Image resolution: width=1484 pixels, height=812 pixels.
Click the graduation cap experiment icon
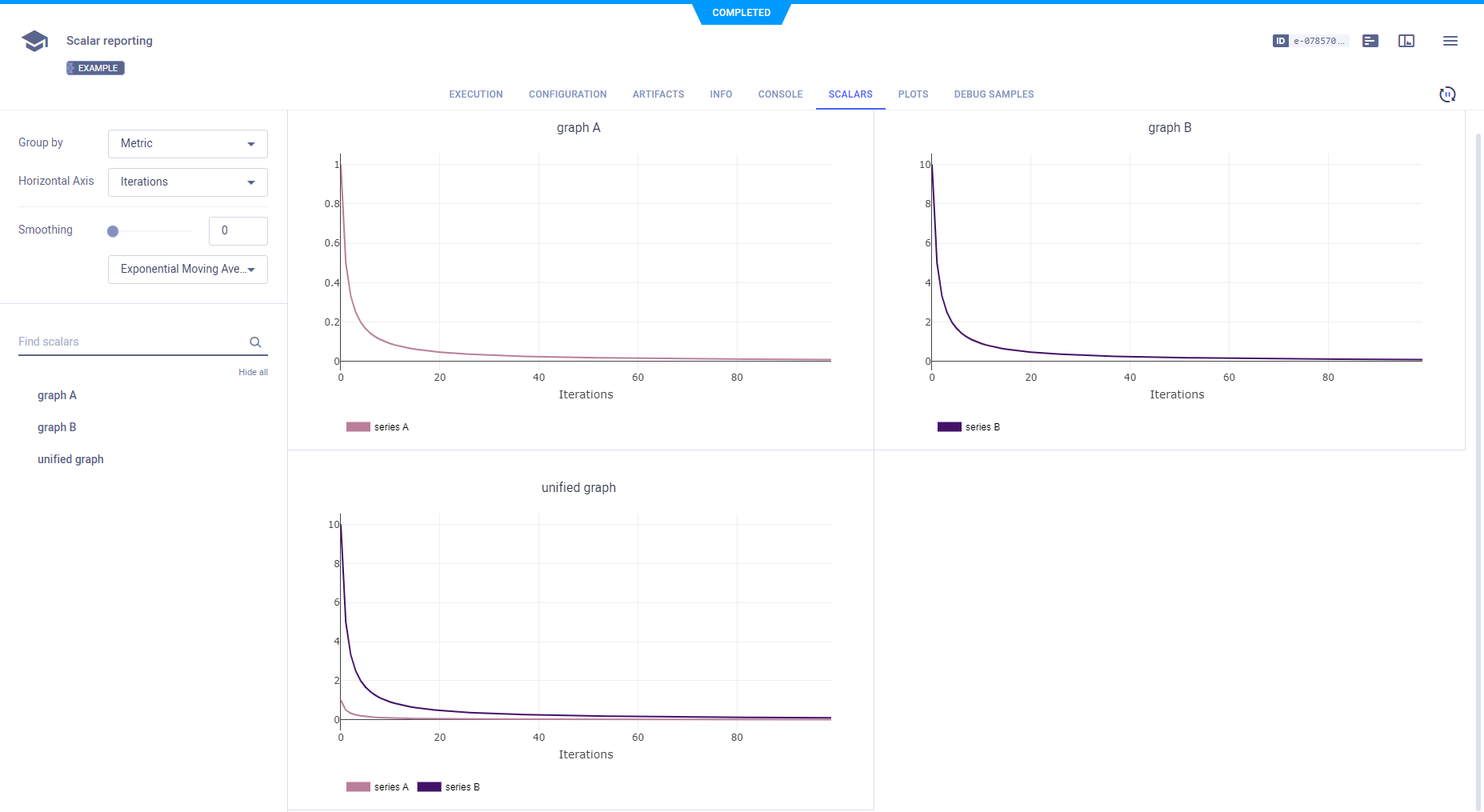coord(34,41)
